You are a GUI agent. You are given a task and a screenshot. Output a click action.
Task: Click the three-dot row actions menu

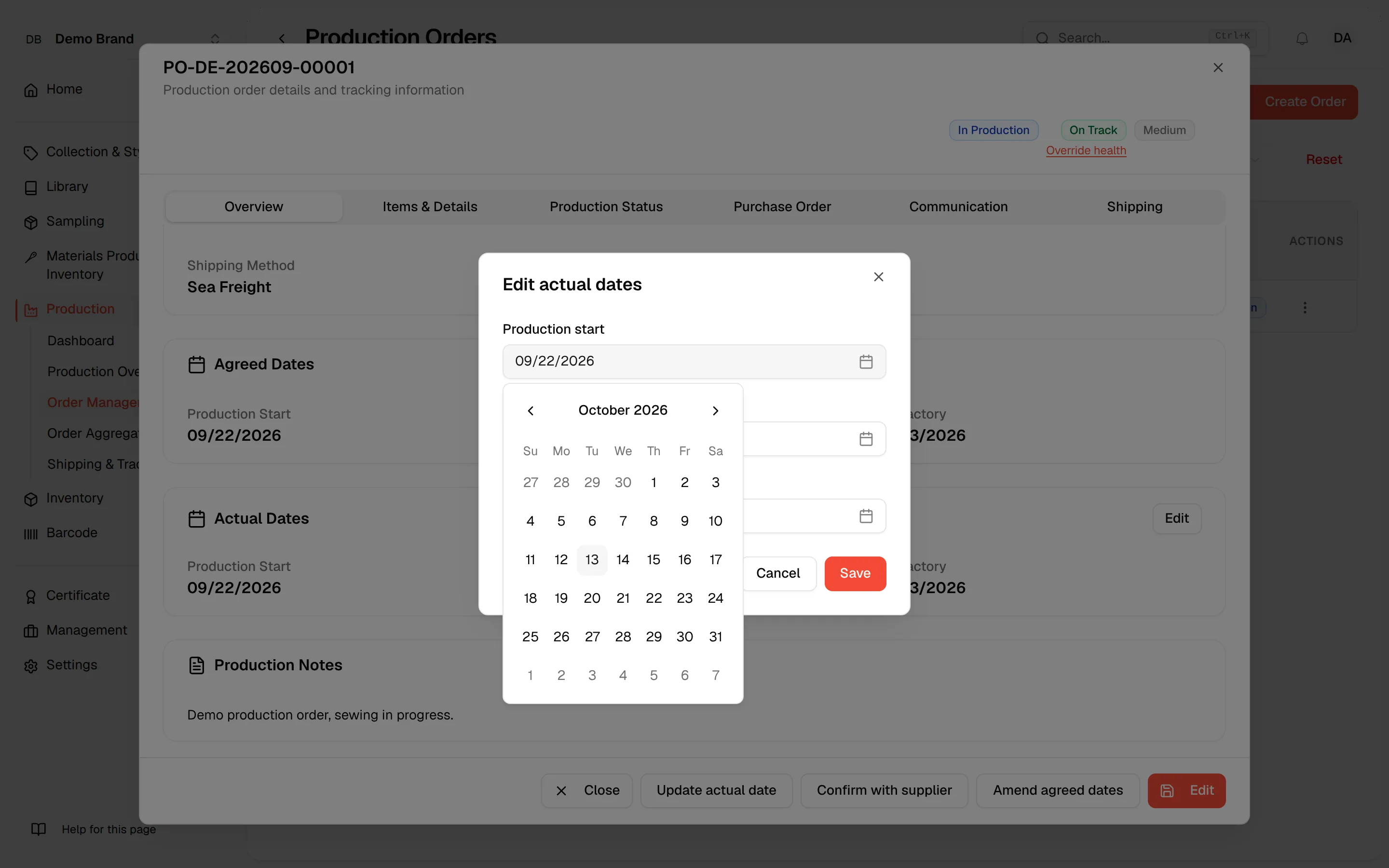(1305, 308)
